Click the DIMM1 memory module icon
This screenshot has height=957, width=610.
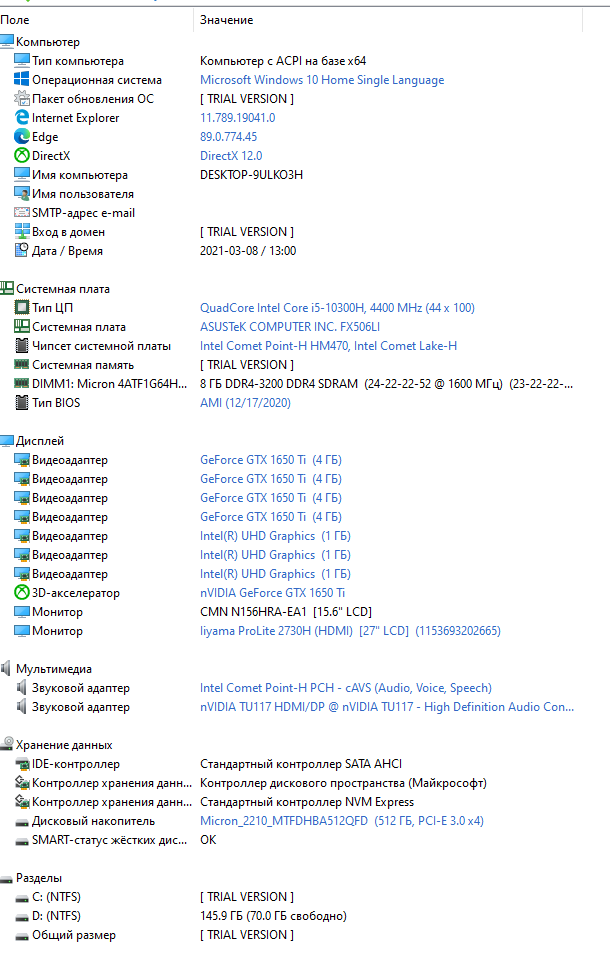22,383
